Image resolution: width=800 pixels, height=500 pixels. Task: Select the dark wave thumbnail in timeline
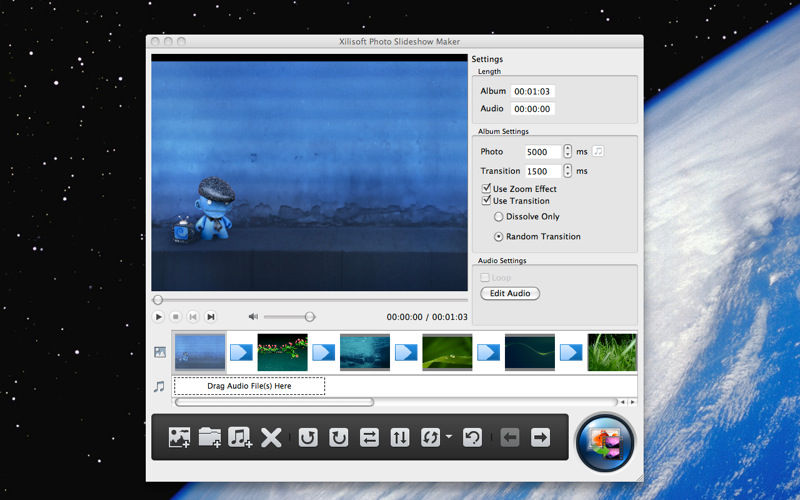(530, 352)
